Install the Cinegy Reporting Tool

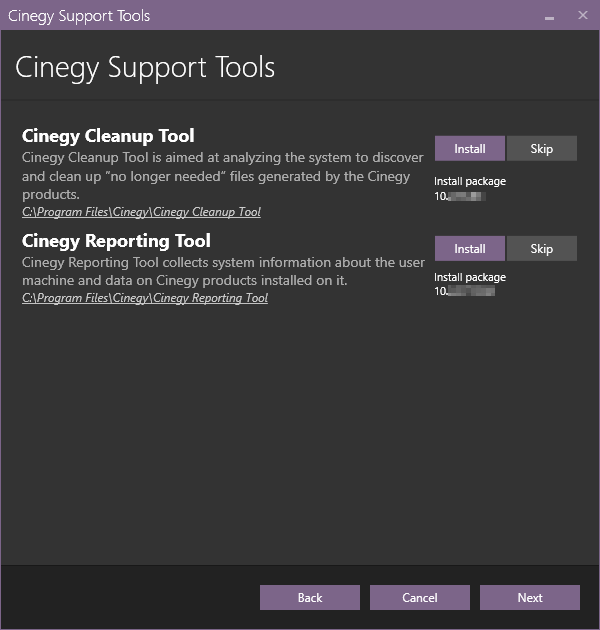click(x=470, y=248)
